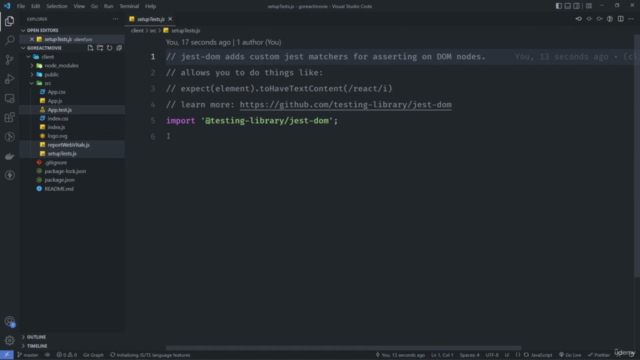Screen dimensions: 640x360
Task: Open Explorer views and more actions menu
Action: [x=116, y=19]
